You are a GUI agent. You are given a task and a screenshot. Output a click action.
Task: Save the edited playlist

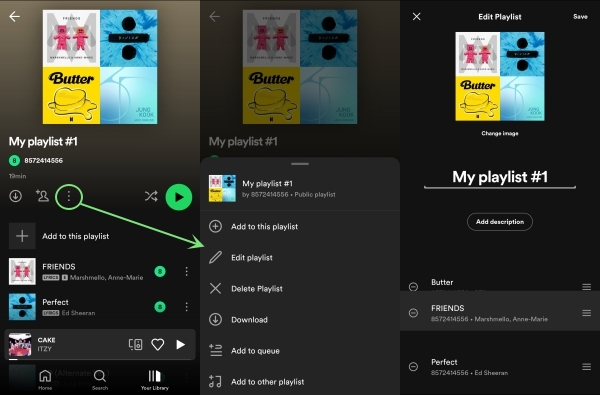pyautogui.click(x=580, y=16)
